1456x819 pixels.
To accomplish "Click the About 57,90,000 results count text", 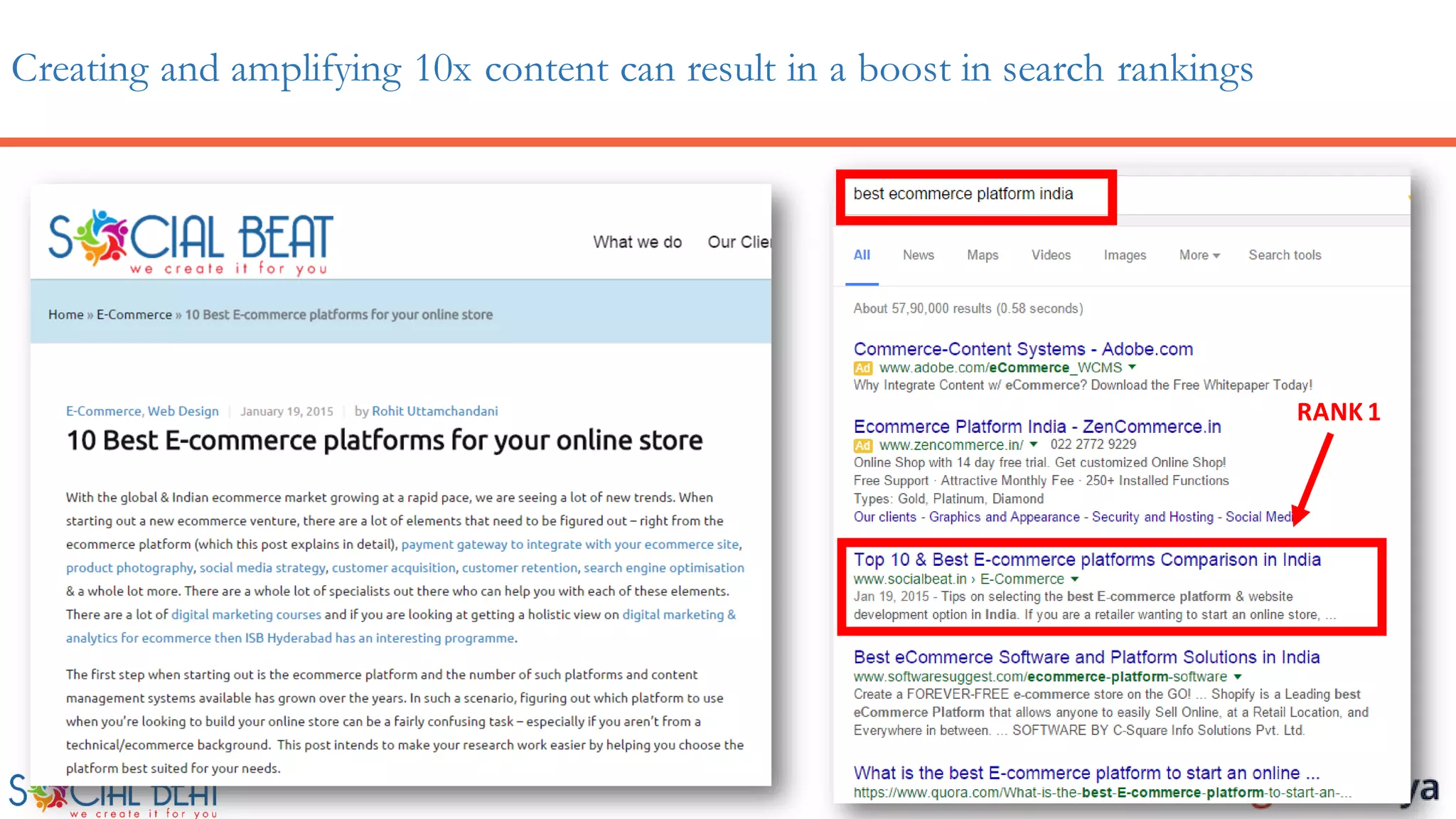I will 968,309.
